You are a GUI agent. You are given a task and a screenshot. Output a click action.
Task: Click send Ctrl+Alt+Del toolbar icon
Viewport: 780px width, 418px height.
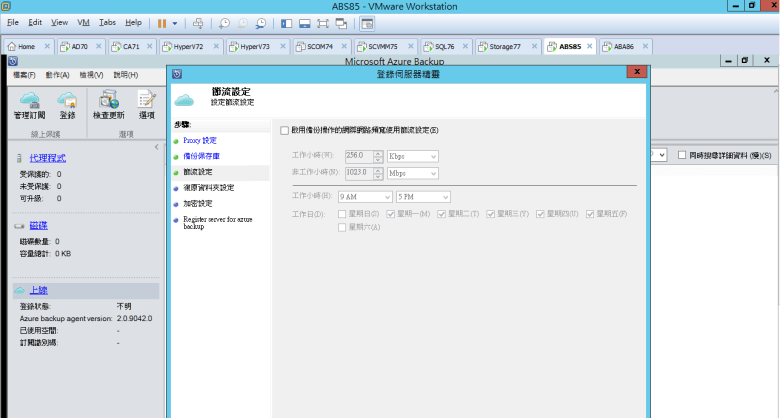tap(197, 22)
